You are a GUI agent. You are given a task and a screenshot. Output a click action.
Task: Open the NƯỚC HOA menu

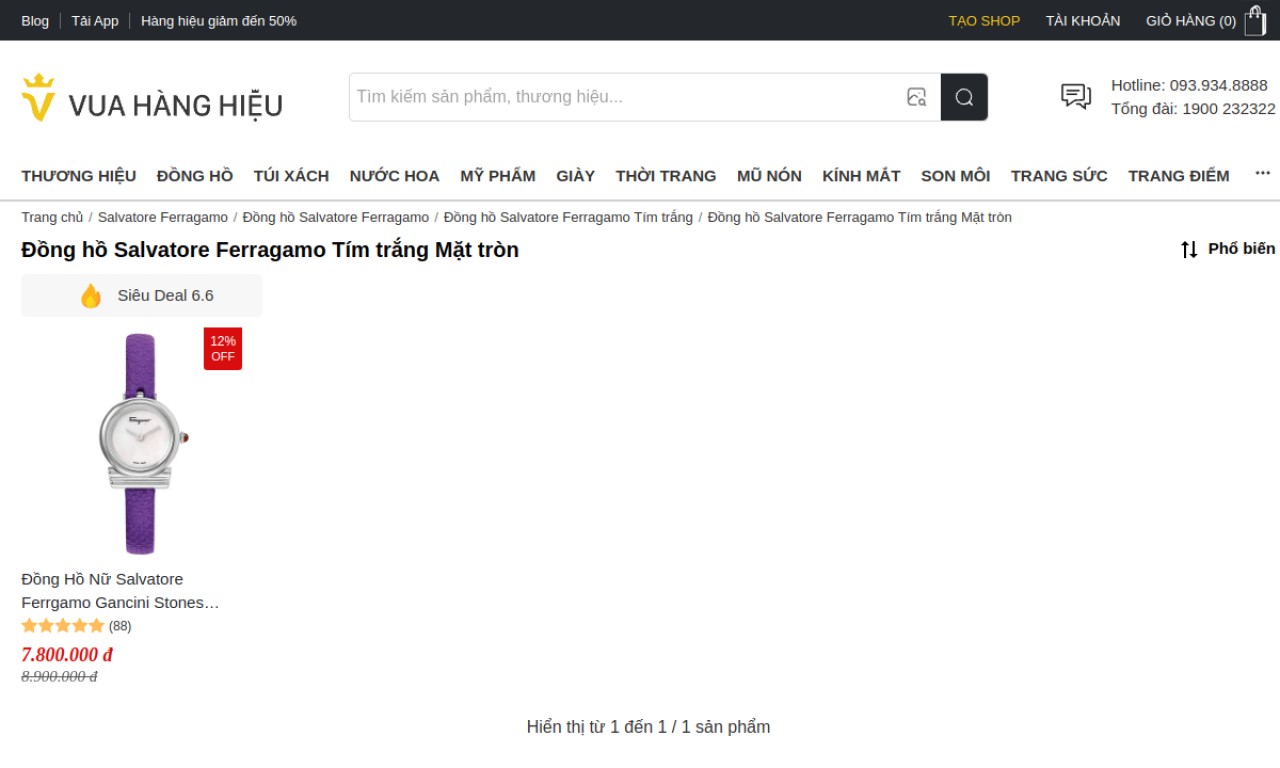[394, 176]
